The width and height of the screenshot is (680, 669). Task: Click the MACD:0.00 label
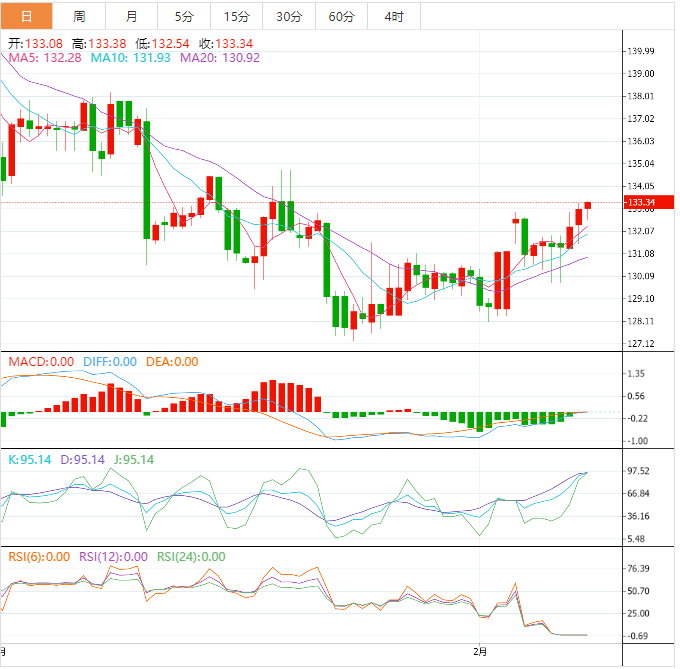point(41,362)
